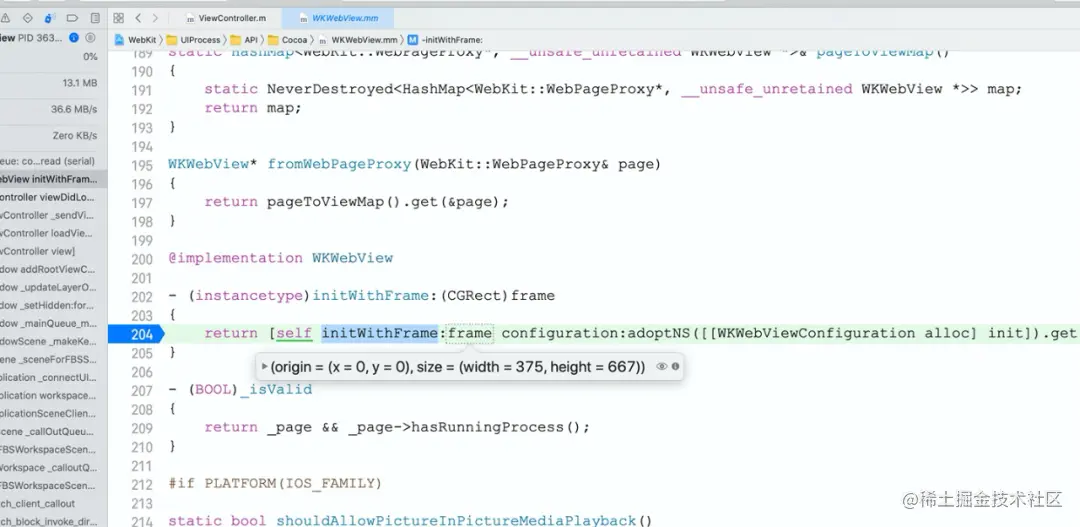Select the 'ebView initWithFram...' stack frame
Image resolution: width=1080 pixels, height=527 pixels.
(53, 179)
